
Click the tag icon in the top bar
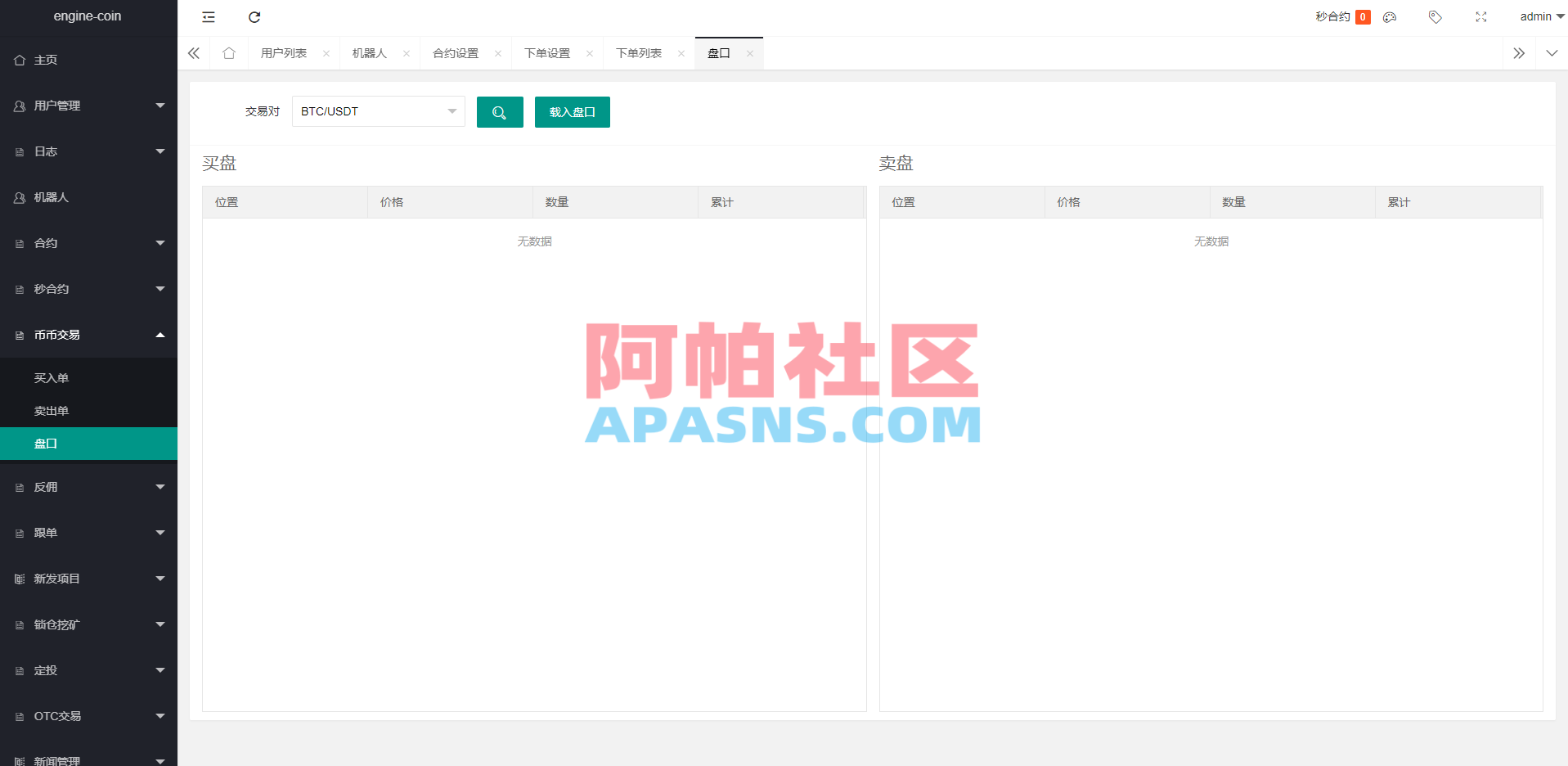1434,16
